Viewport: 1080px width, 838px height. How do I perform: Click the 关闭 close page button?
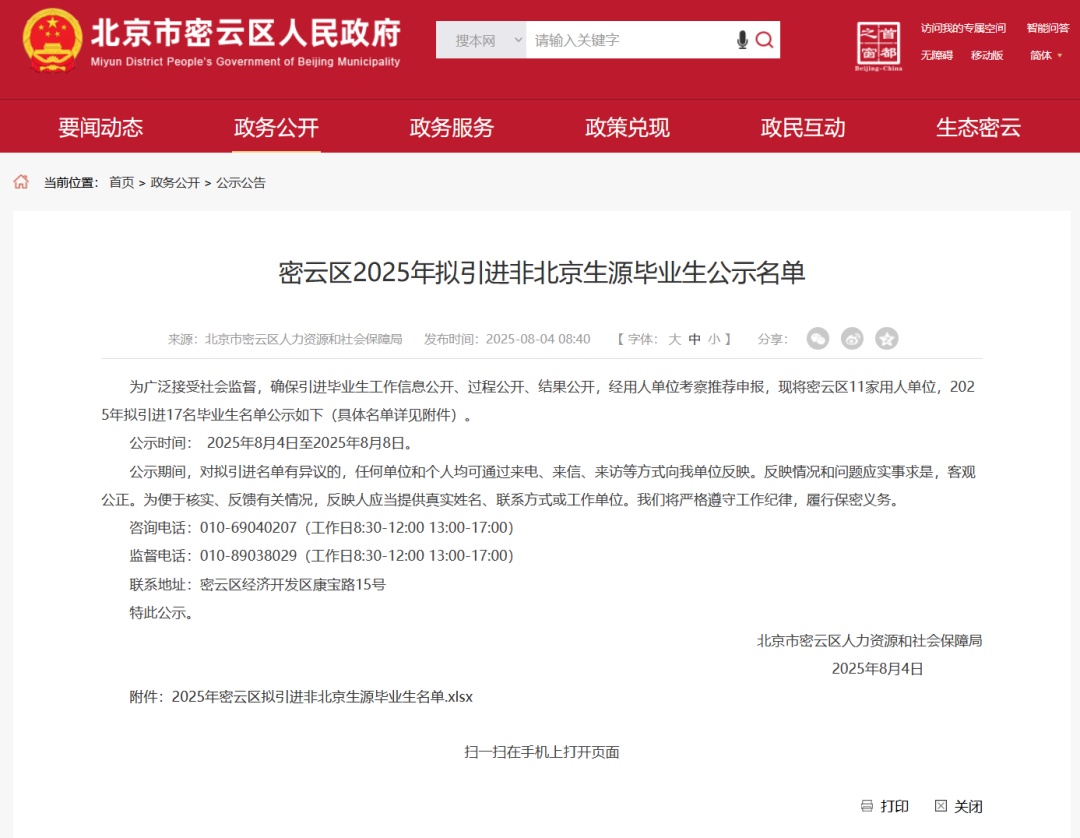[x=958, y=806]
